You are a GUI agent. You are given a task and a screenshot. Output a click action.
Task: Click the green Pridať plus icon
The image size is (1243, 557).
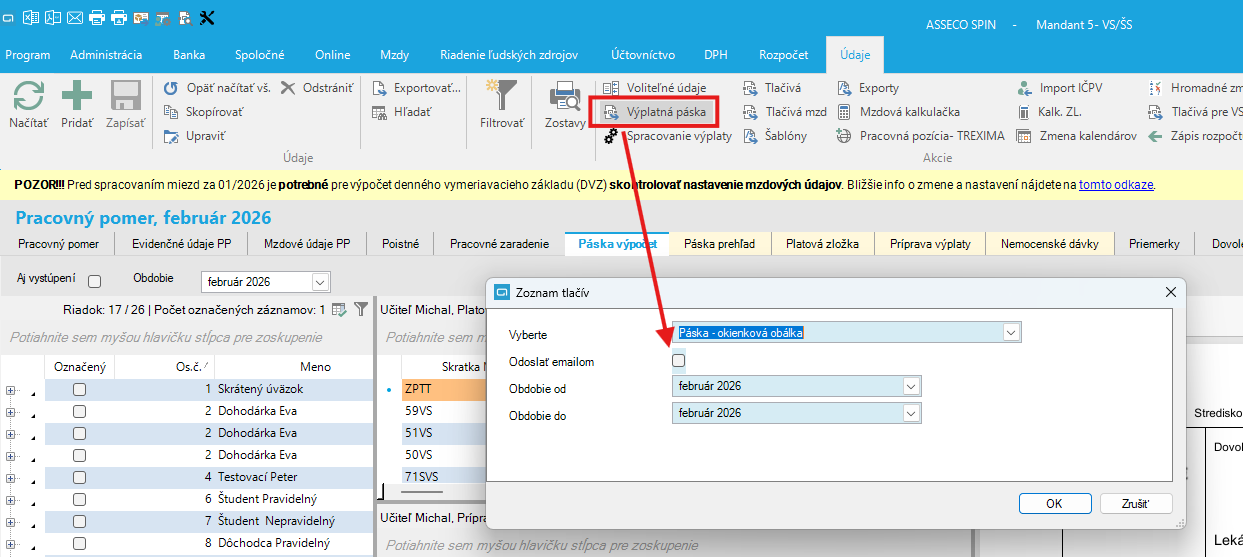point(77,97)
